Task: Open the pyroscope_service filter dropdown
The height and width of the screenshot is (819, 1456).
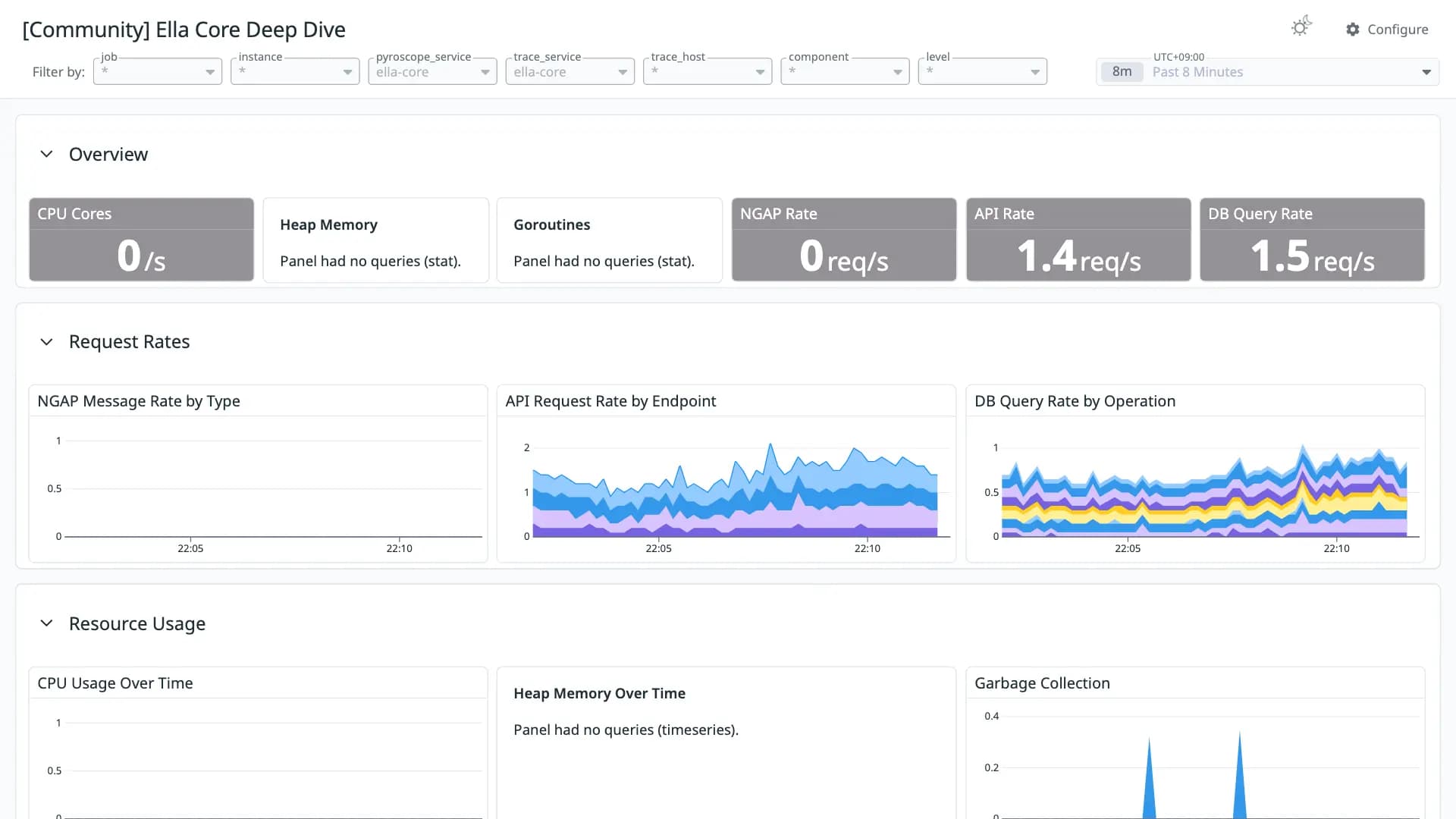Action: pos(432,71)
